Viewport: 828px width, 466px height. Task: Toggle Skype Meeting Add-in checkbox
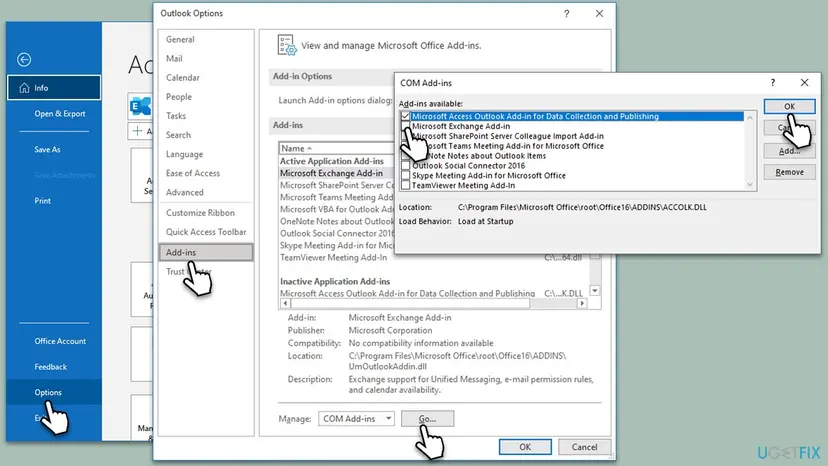coord(406,175)
